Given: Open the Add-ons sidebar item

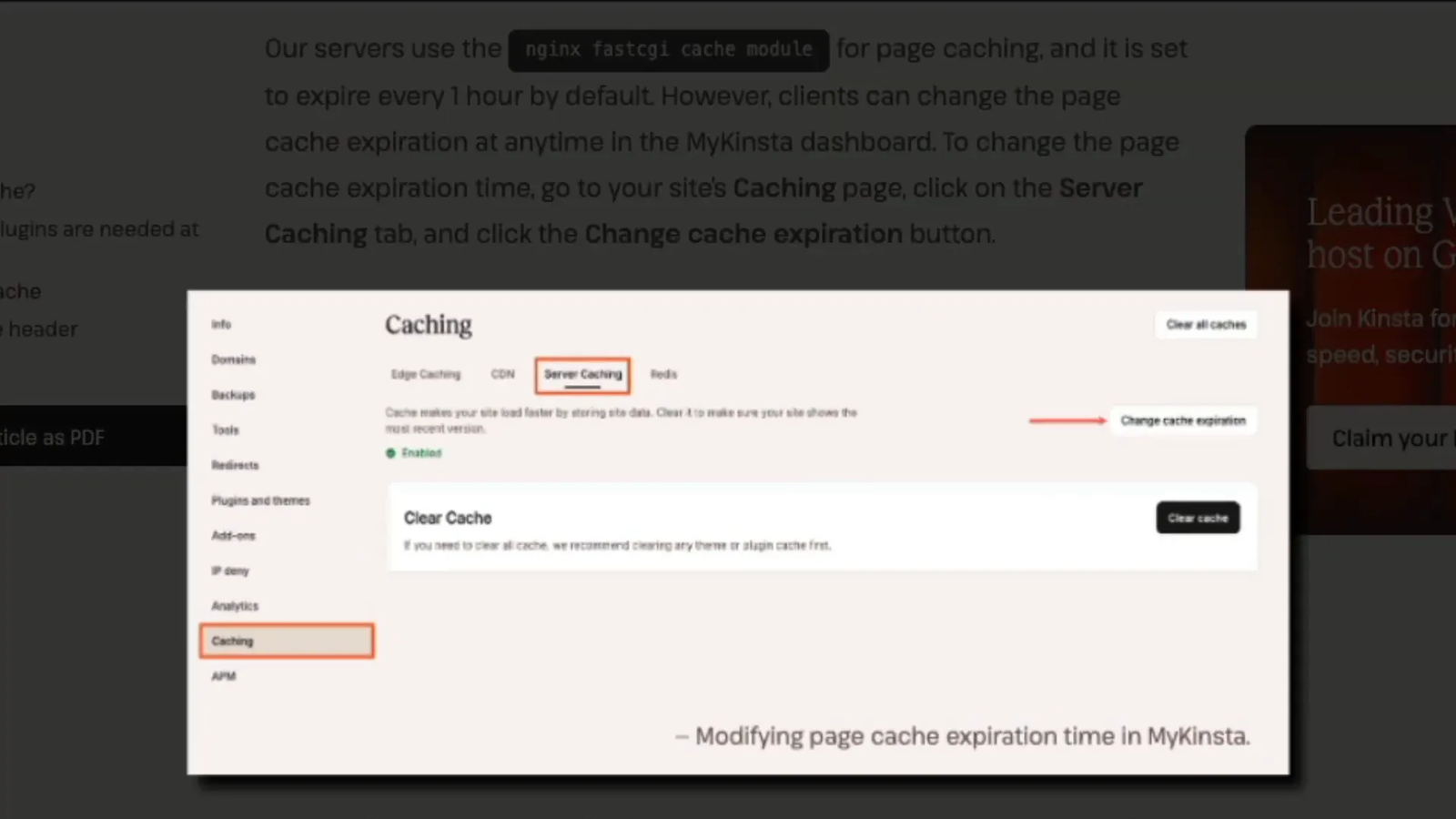Looking at the screenshot, I should (x=233, y=536).
